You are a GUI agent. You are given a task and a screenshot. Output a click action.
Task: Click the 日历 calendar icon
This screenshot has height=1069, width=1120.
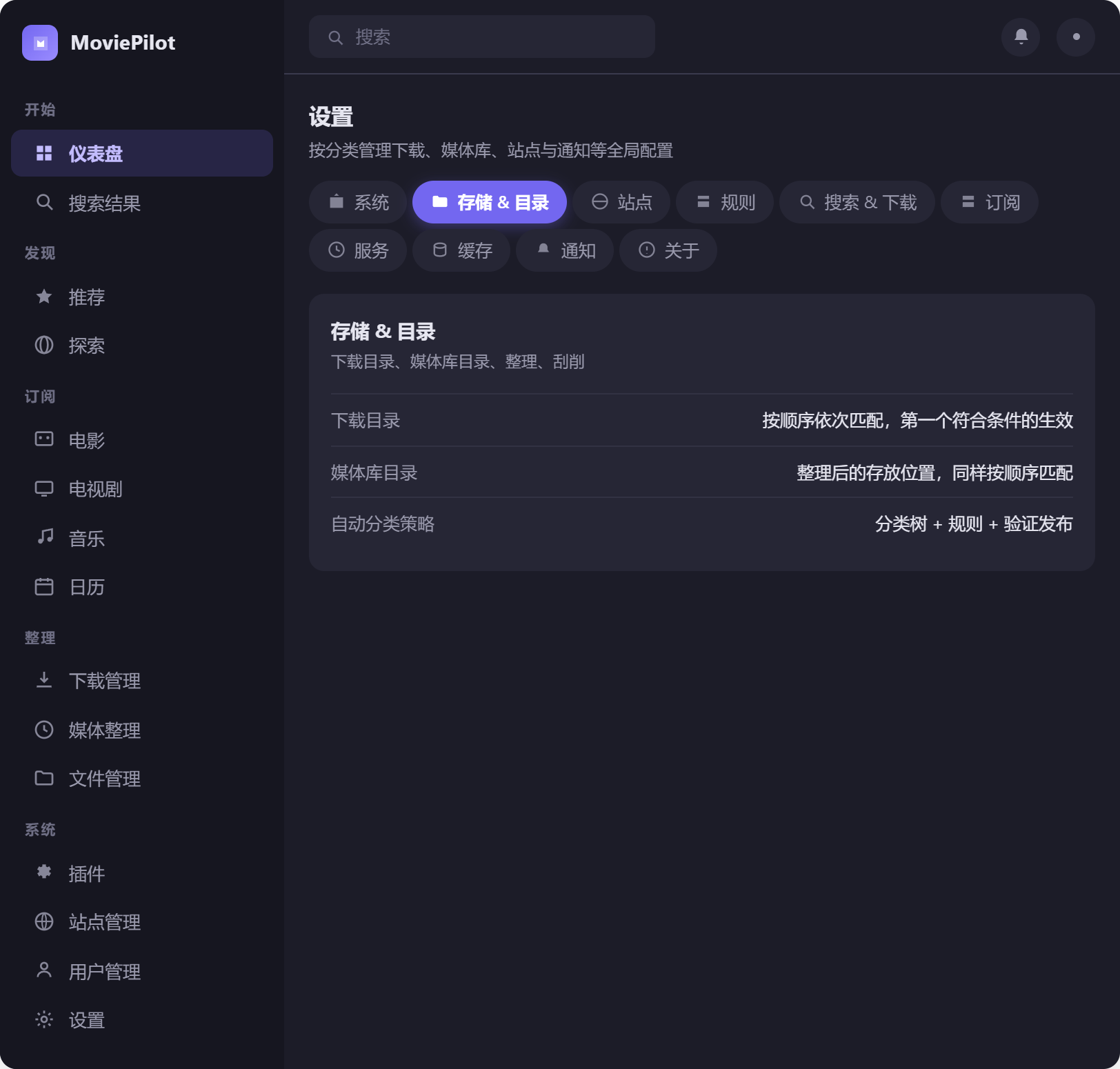[44, 586]
